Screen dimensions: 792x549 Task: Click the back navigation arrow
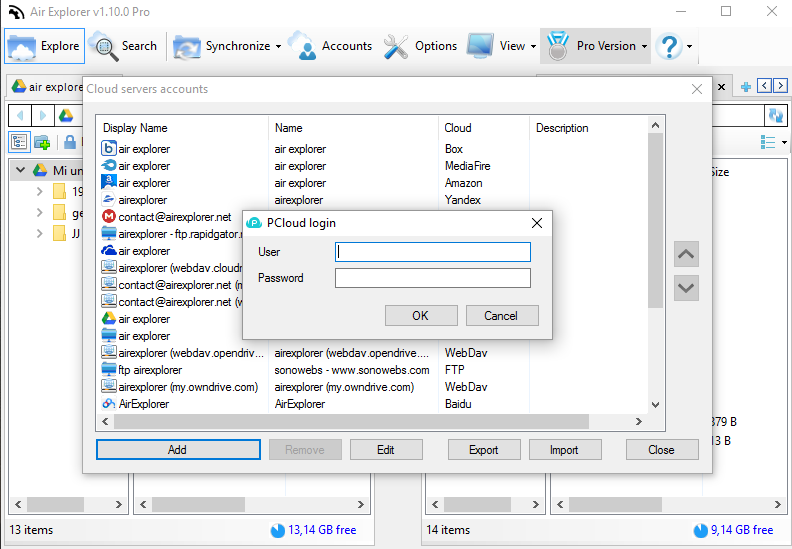[x=20, y=116]
